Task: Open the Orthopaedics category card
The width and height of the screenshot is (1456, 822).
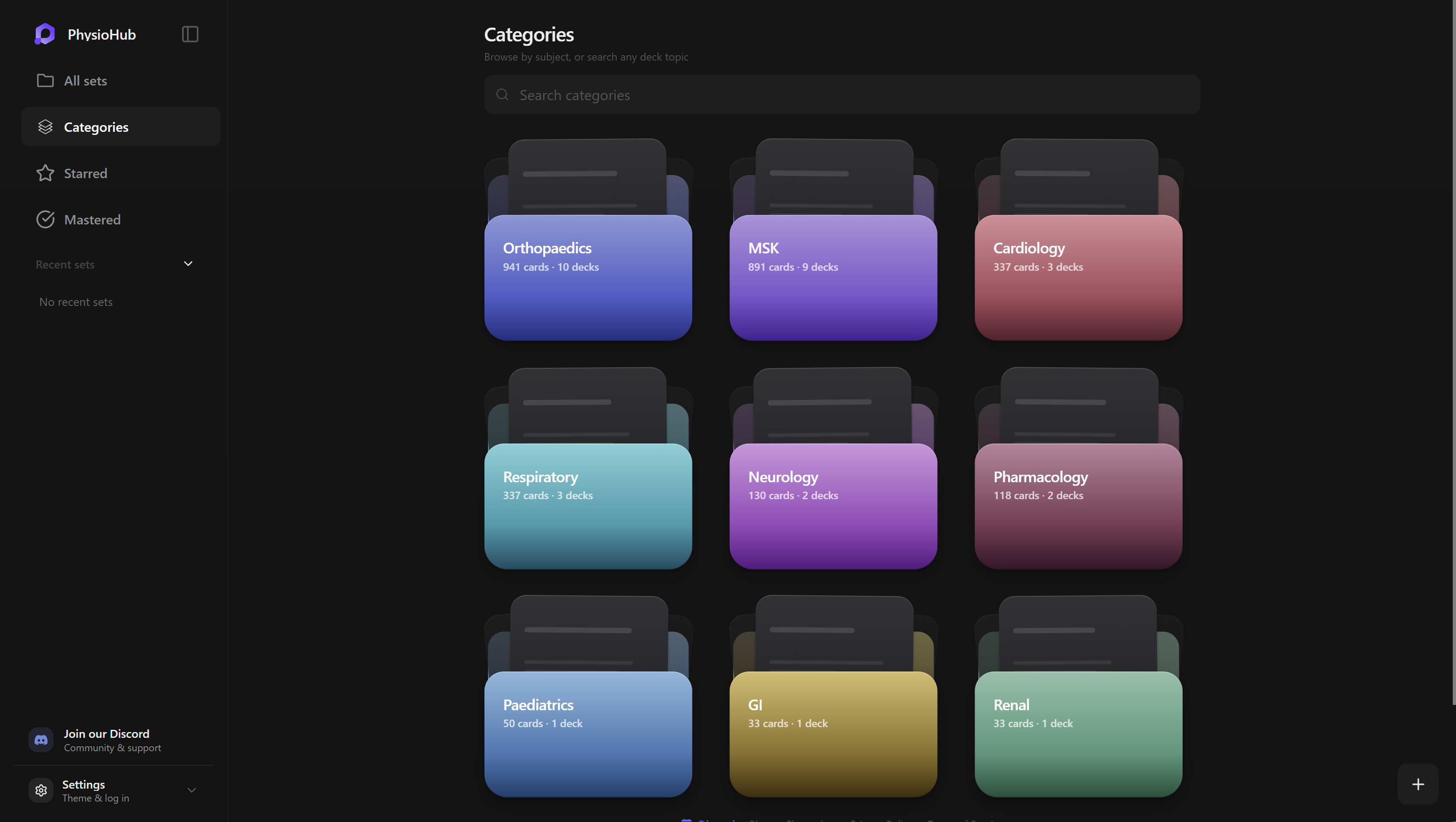Action: click(588, 277)
